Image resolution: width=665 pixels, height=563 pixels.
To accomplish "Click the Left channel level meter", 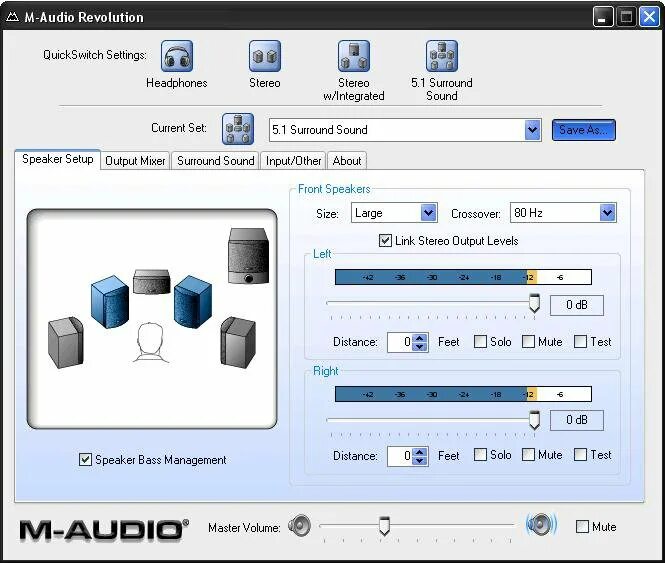I will coord(463,277).
